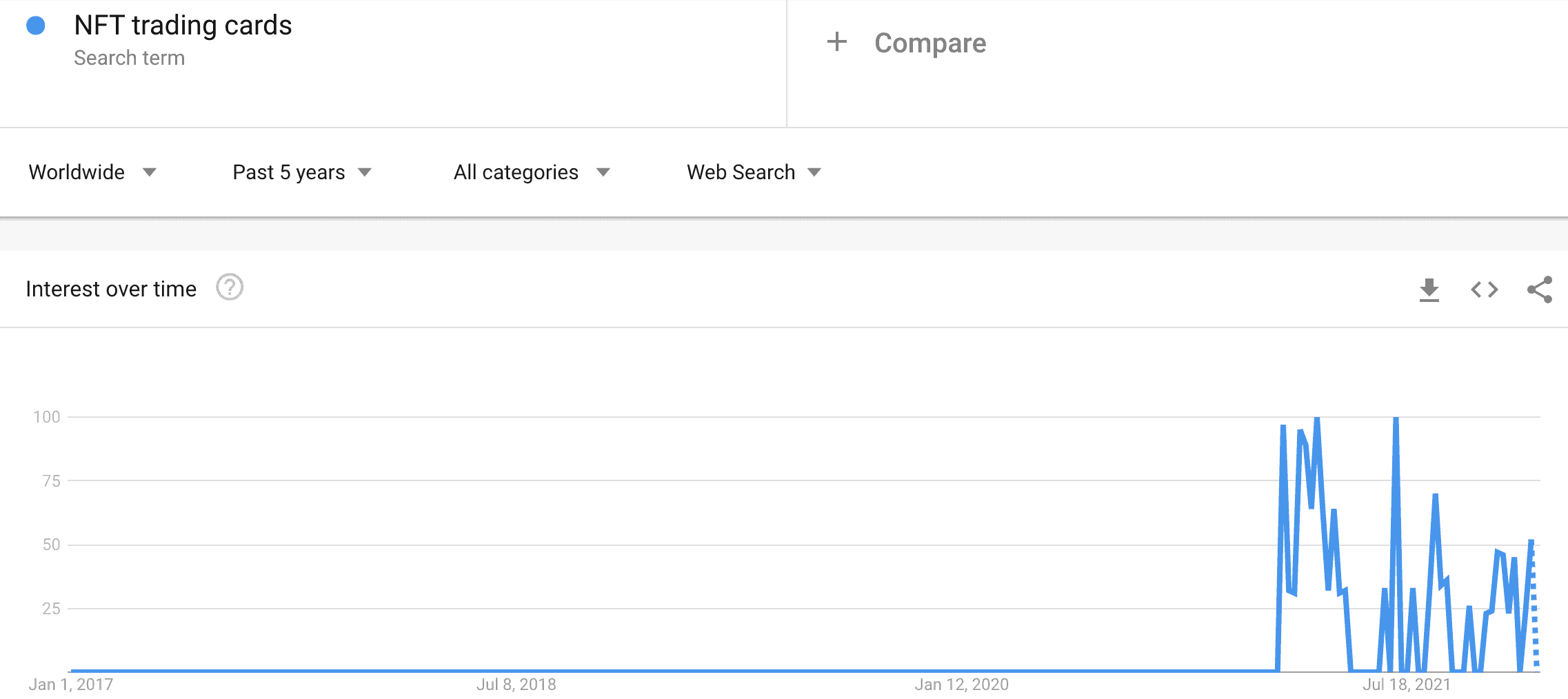
Task: Open the All categories dropdown
Action: click(531, 172)
